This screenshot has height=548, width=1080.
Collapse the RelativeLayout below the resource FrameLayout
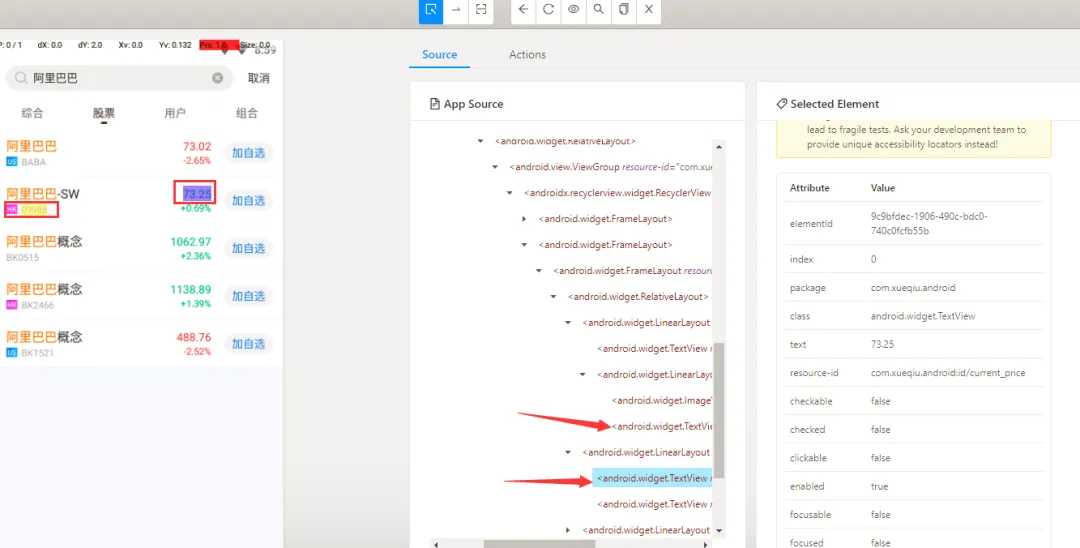pos(553,297)
